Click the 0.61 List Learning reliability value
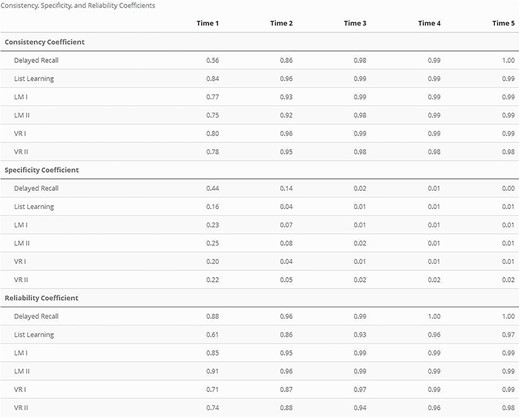 tap(212, 335)
